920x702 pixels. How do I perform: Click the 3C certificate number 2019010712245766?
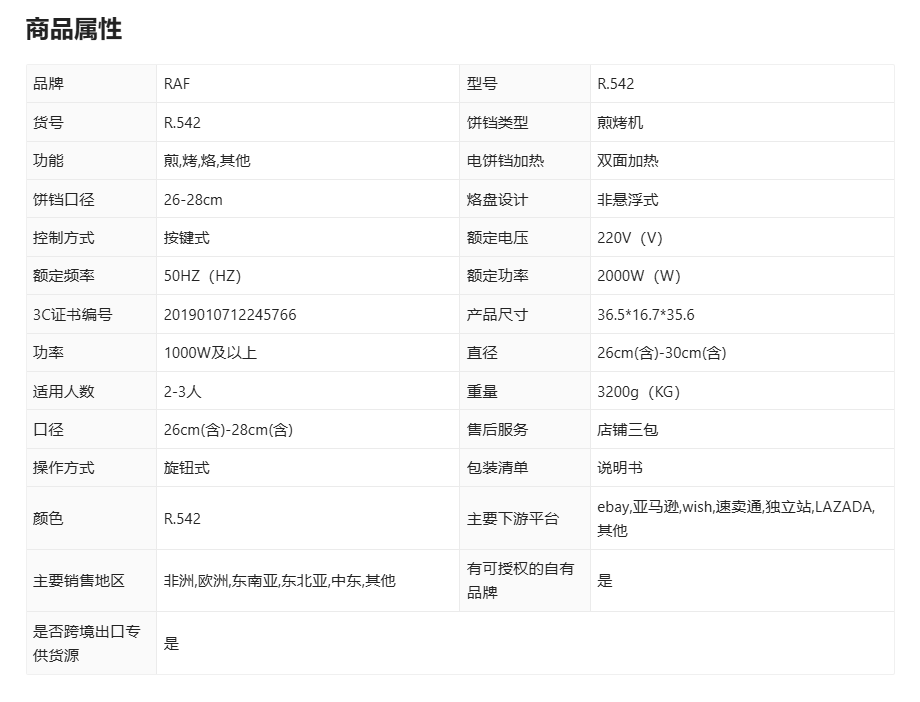[230, 315]
